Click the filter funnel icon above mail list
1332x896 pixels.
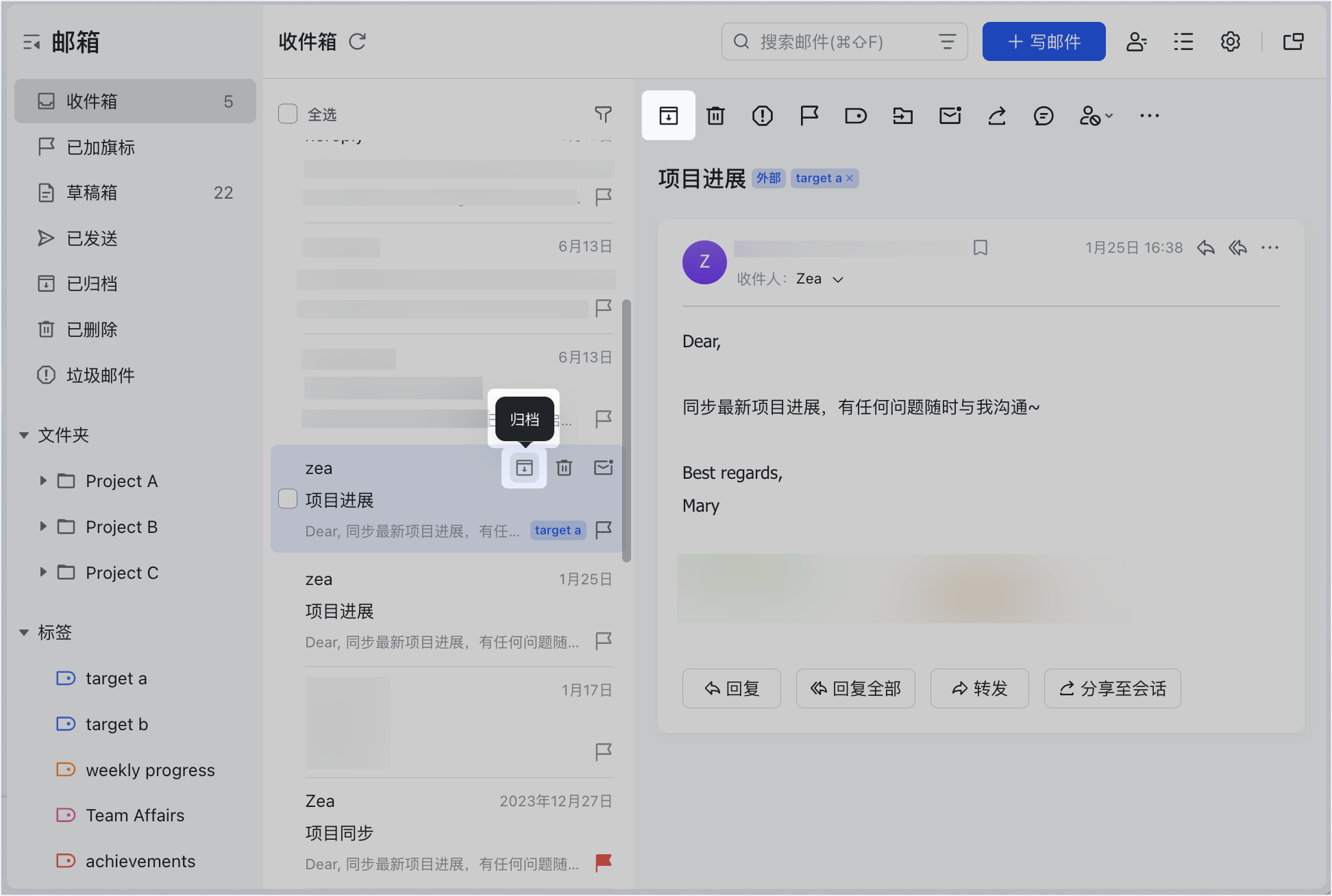(x=603, y=114)
